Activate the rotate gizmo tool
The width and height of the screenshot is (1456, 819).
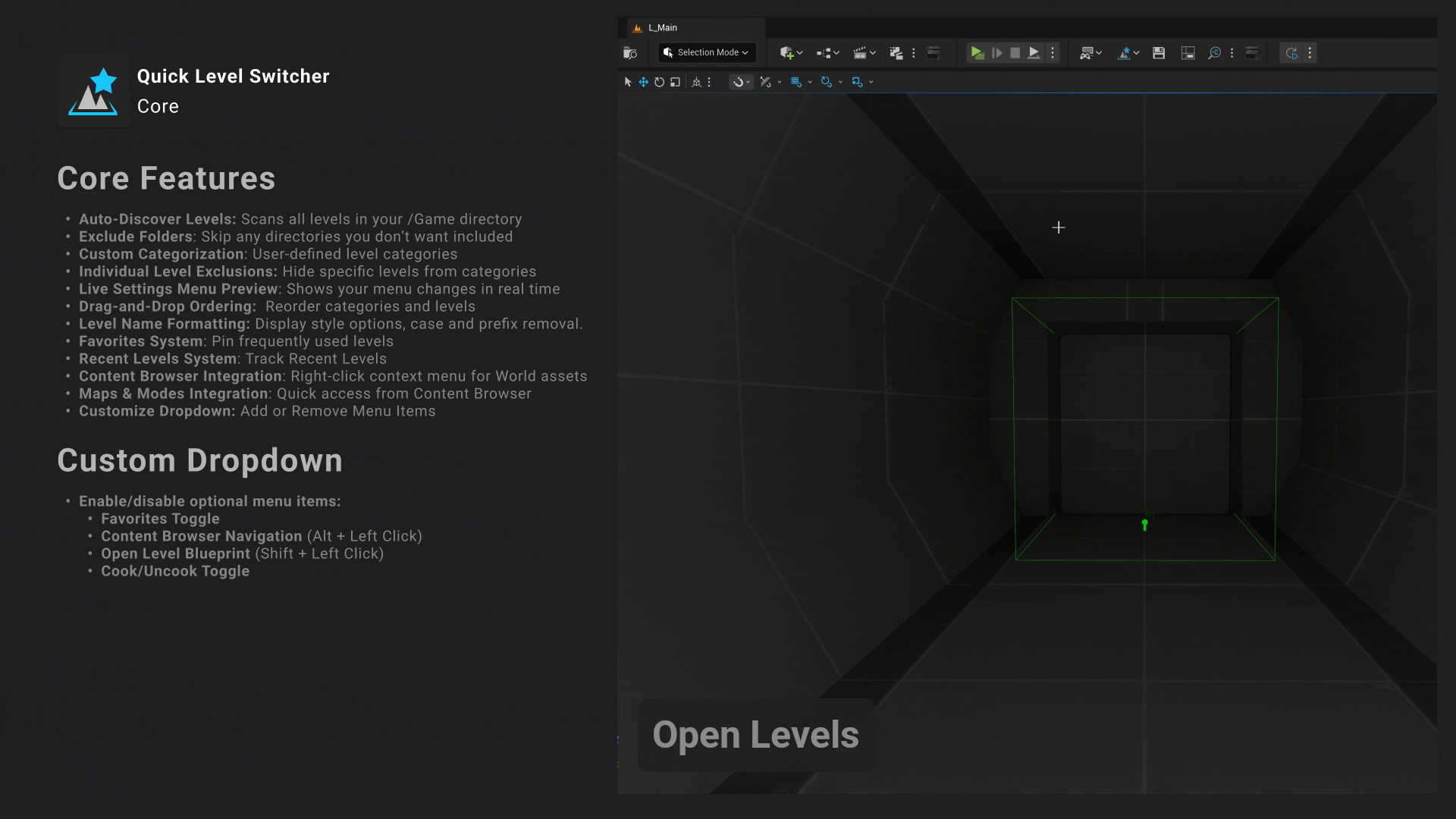click(659, 82)
